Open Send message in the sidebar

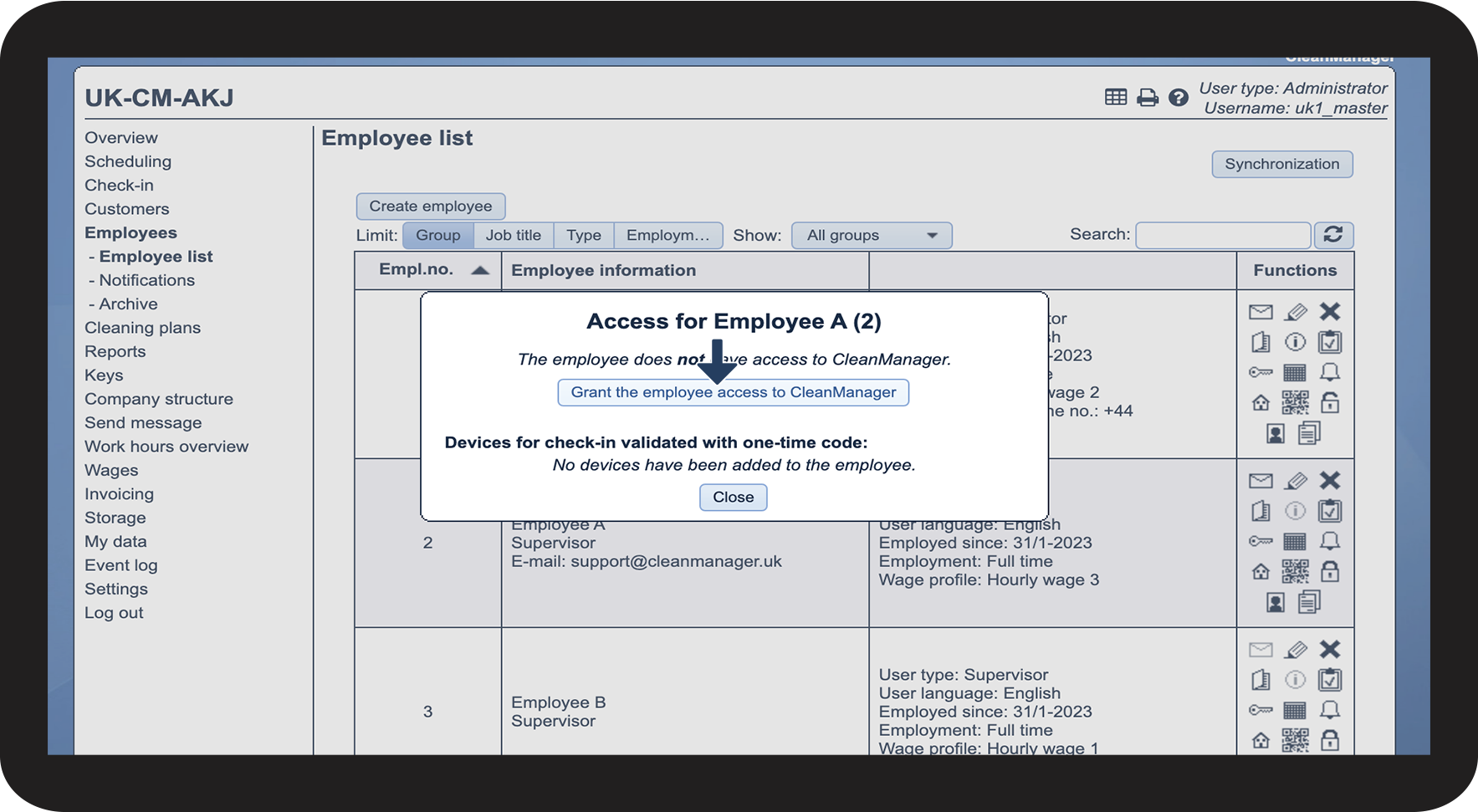click(143, 423)
